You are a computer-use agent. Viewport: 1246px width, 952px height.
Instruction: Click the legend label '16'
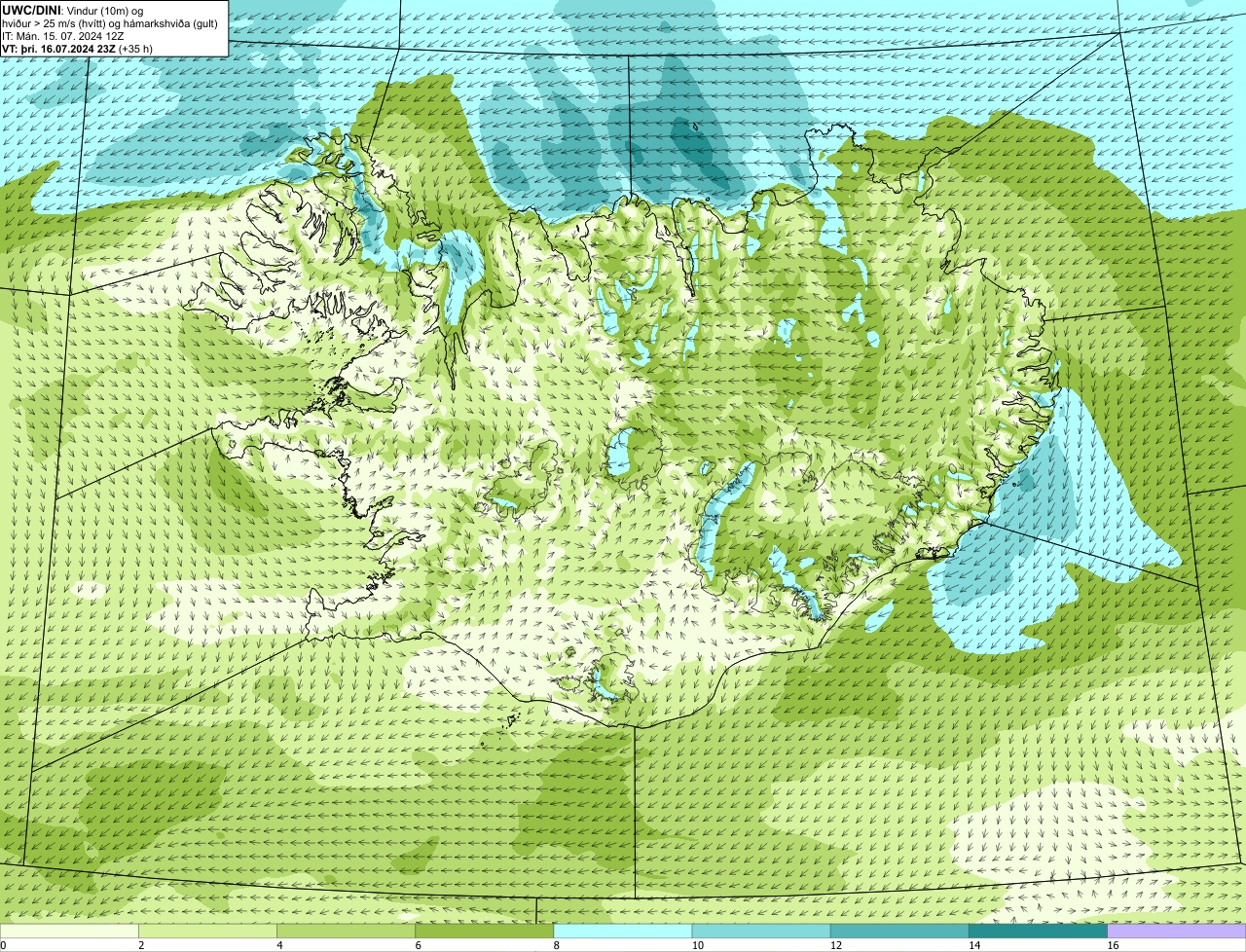[x=1113, y=945]
